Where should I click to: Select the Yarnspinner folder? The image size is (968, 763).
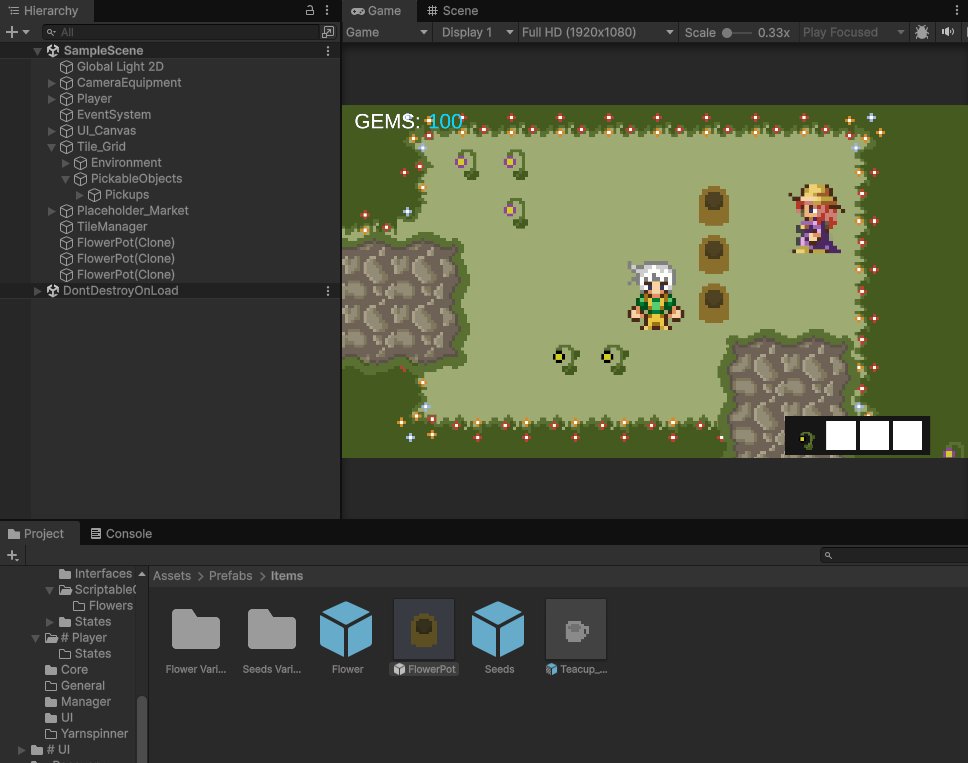(87, 734)
